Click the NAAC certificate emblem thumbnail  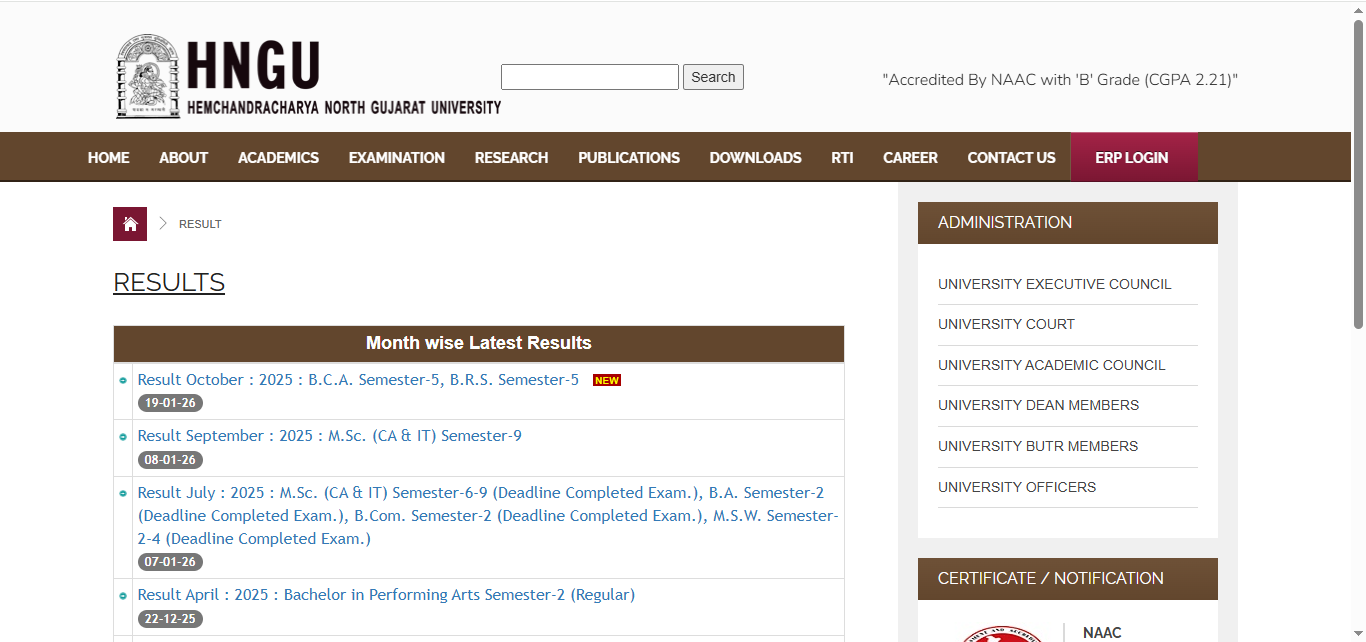1003,634
